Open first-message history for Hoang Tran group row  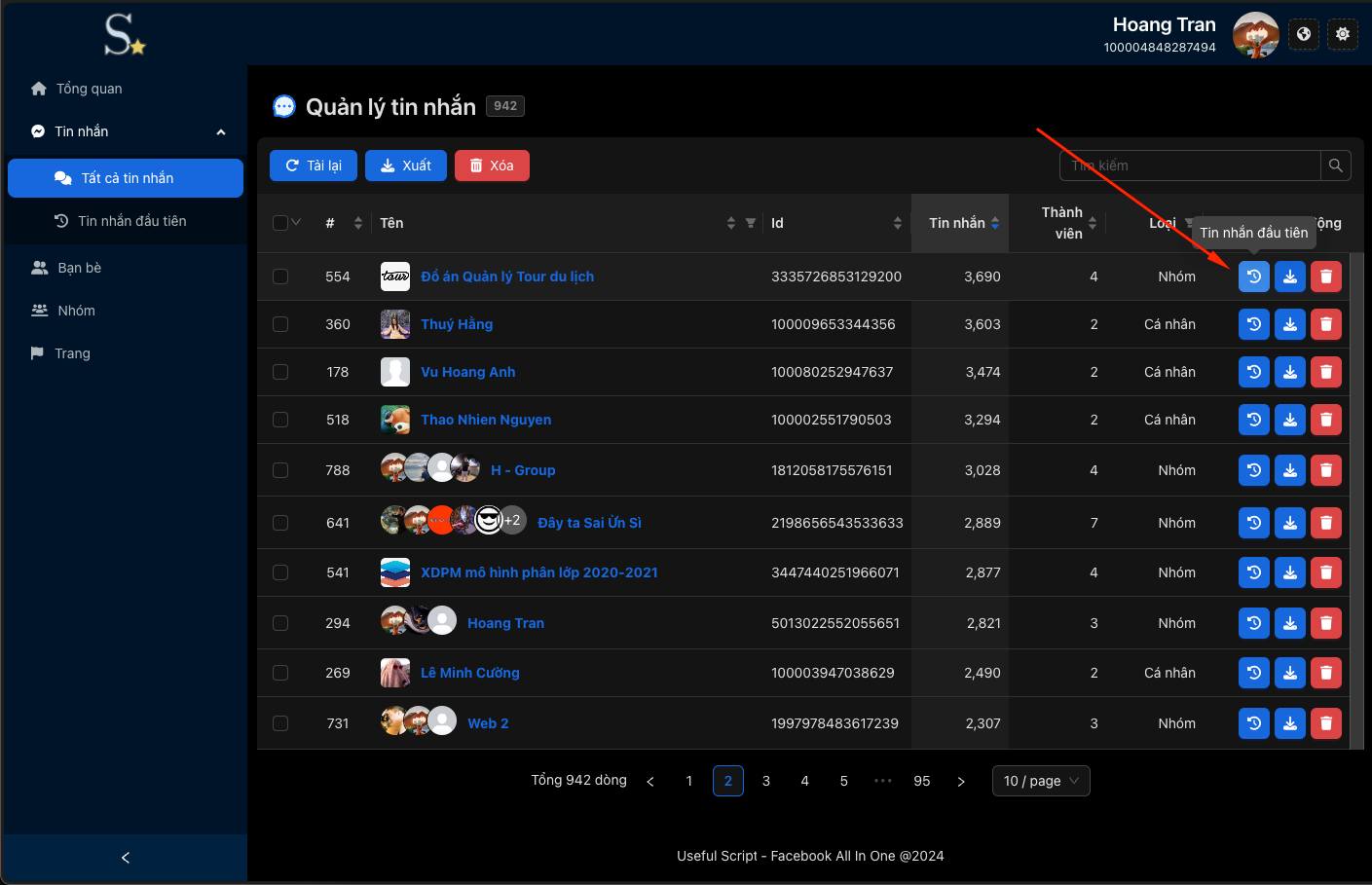1254,623
